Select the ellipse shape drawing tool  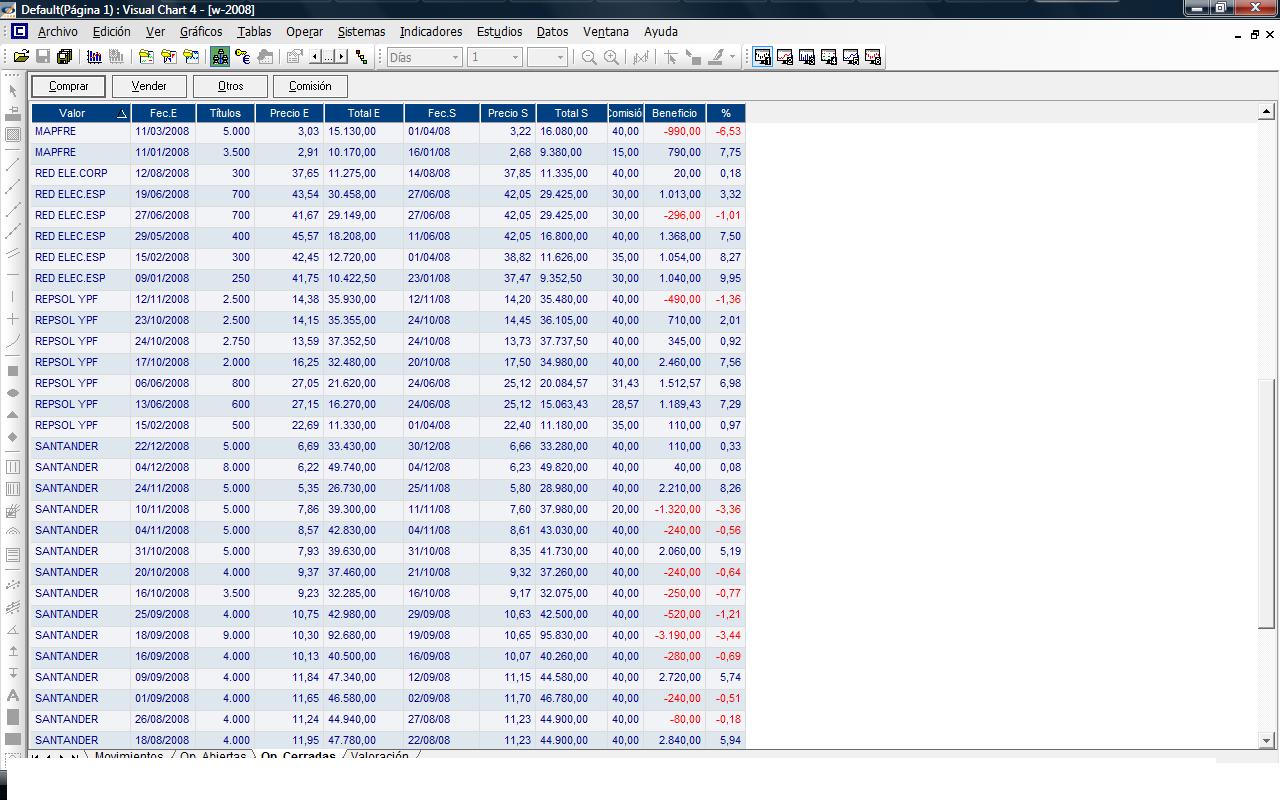click(x=13, y=393)
